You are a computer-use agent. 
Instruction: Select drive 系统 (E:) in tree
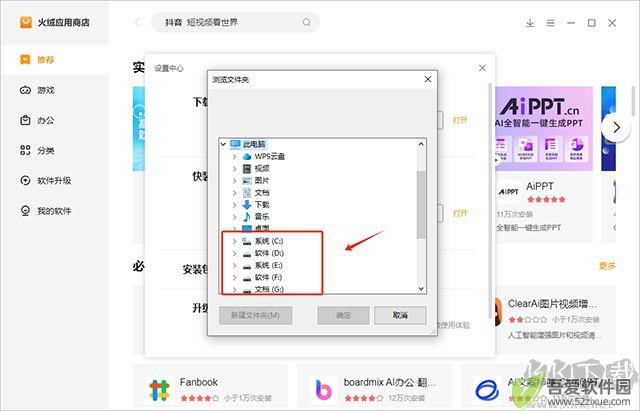click(268, 265)
